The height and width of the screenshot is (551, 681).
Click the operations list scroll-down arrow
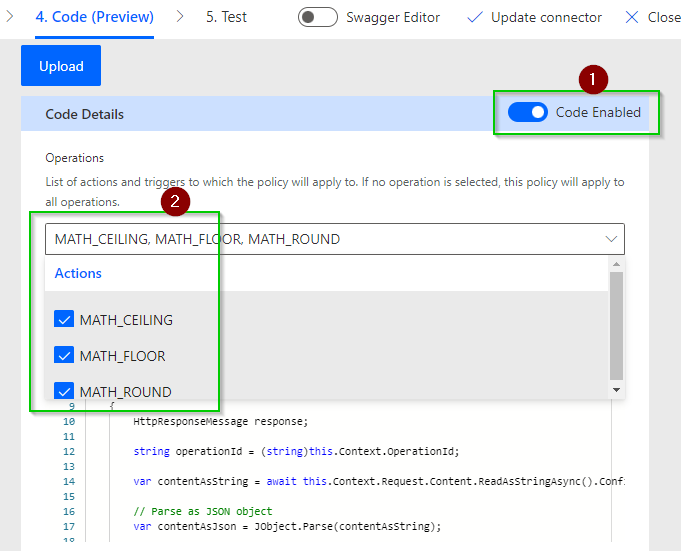tap(616, 390)
